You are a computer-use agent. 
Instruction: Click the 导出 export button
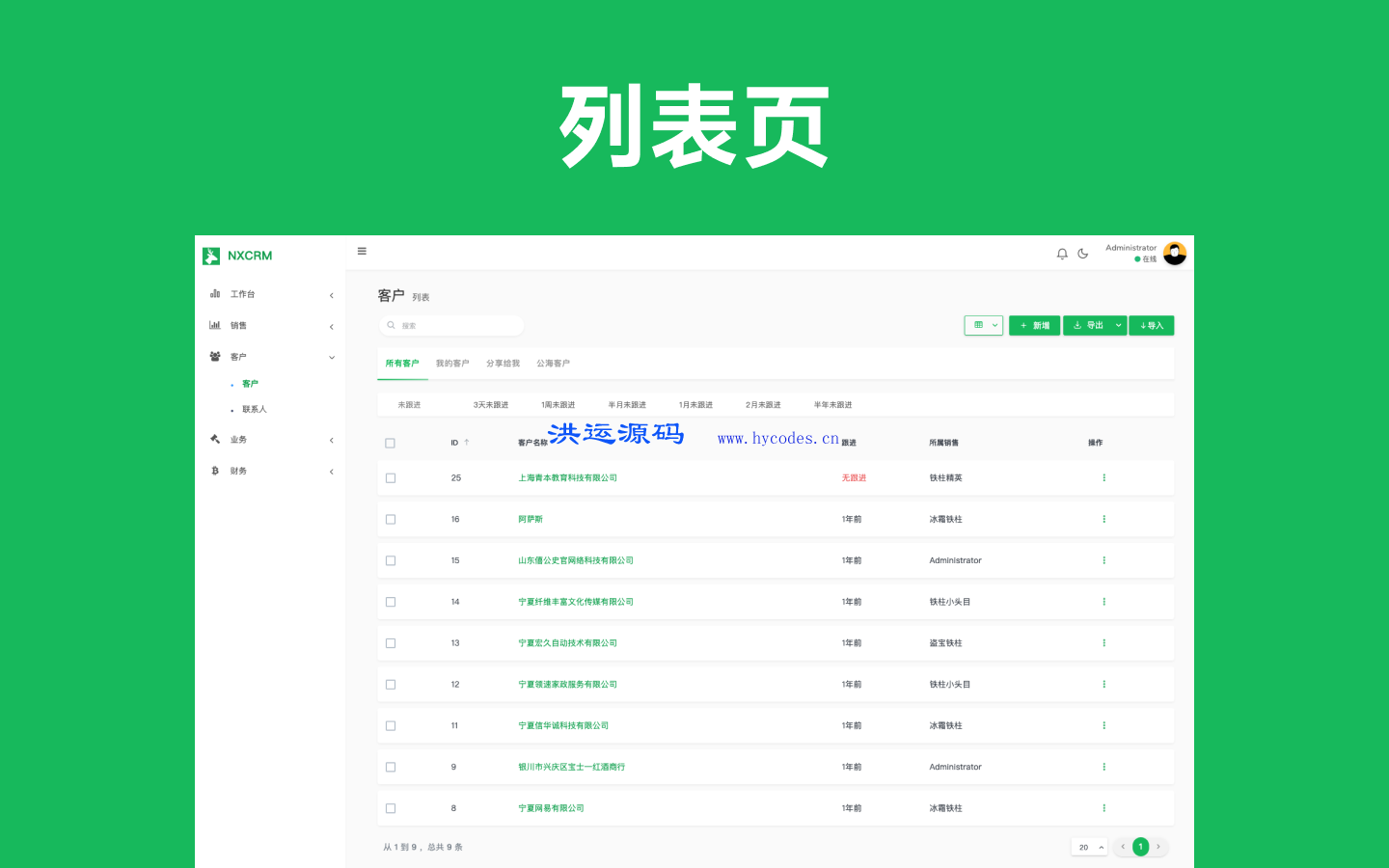click(x=1087, y=325)
